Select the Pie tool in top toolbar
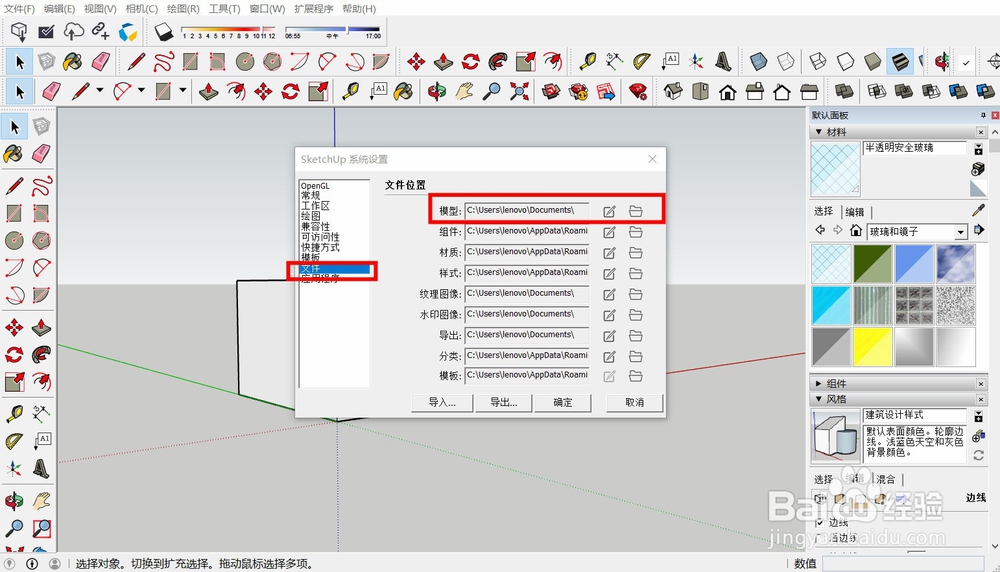The image size is (1000, 572). coord(381,61)
